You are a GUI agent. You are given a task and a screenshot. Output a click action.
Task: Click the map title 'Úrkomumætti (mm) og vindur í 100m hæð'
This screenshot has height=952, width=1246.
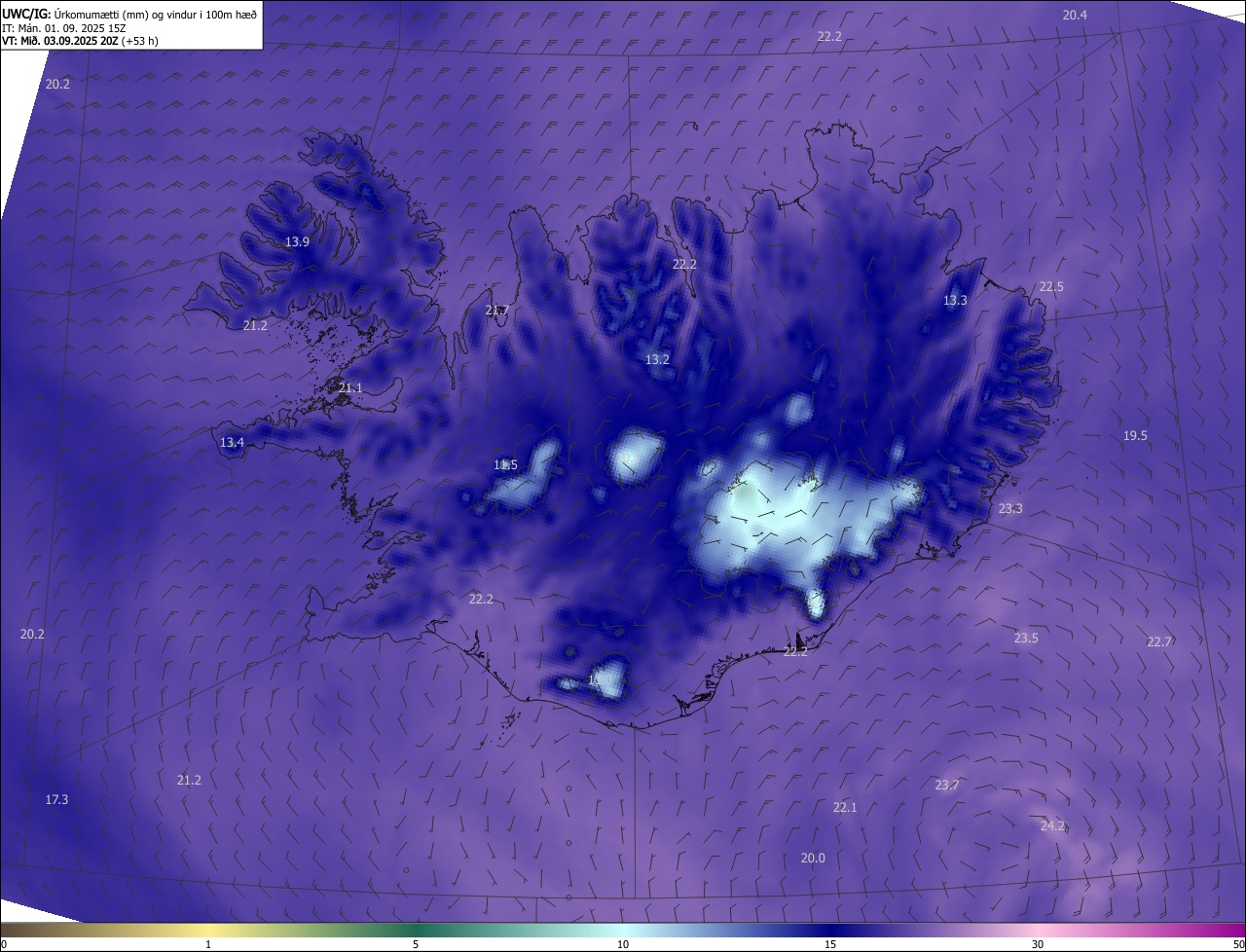[x=155, y=14]
